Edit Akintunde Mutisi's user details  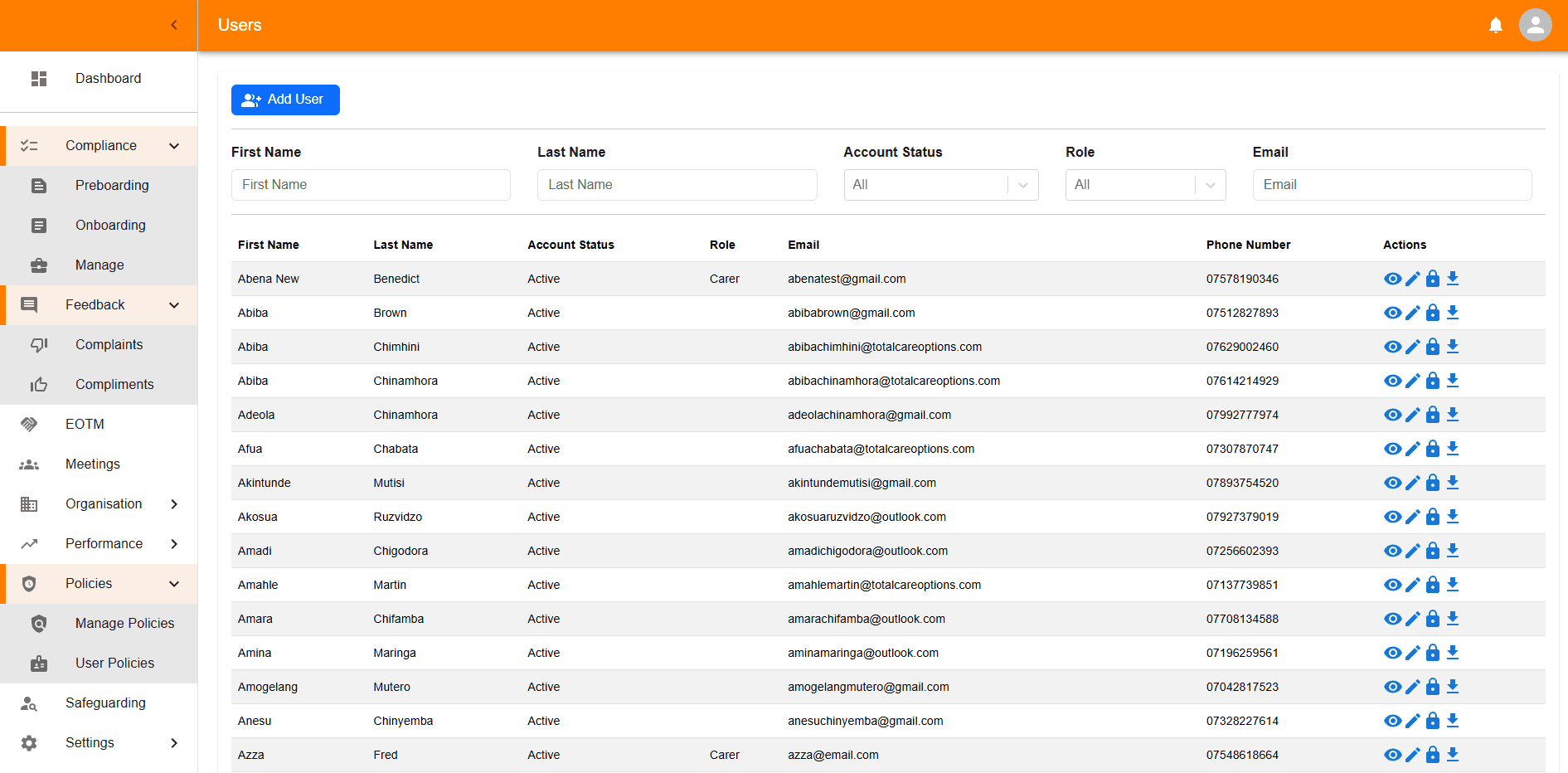1413,483
